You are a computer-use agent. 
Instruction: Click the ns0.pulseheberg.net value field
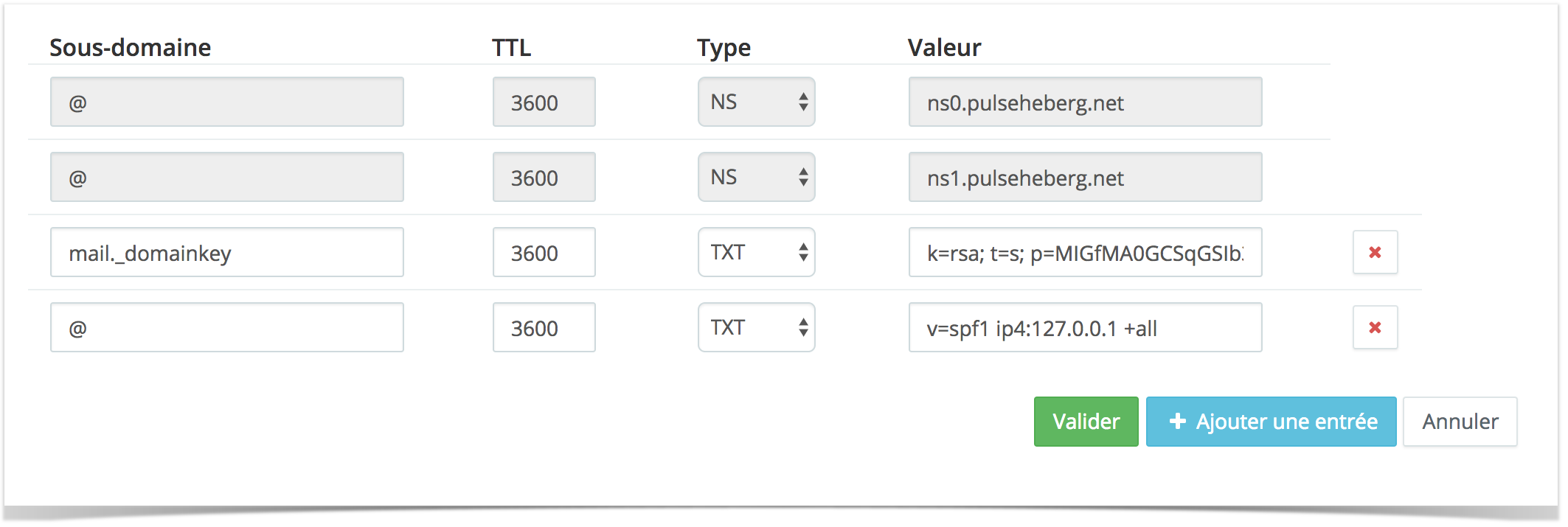[1085, 102]
